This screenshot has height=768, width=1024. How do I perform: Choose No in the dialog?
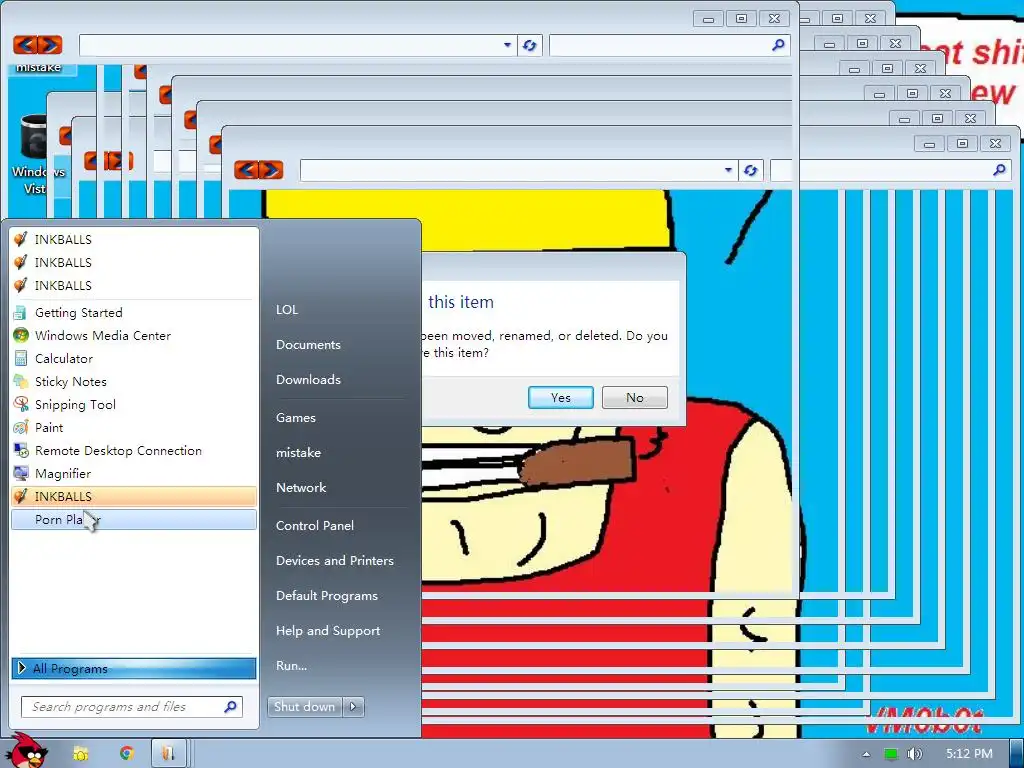pos(635,398)
